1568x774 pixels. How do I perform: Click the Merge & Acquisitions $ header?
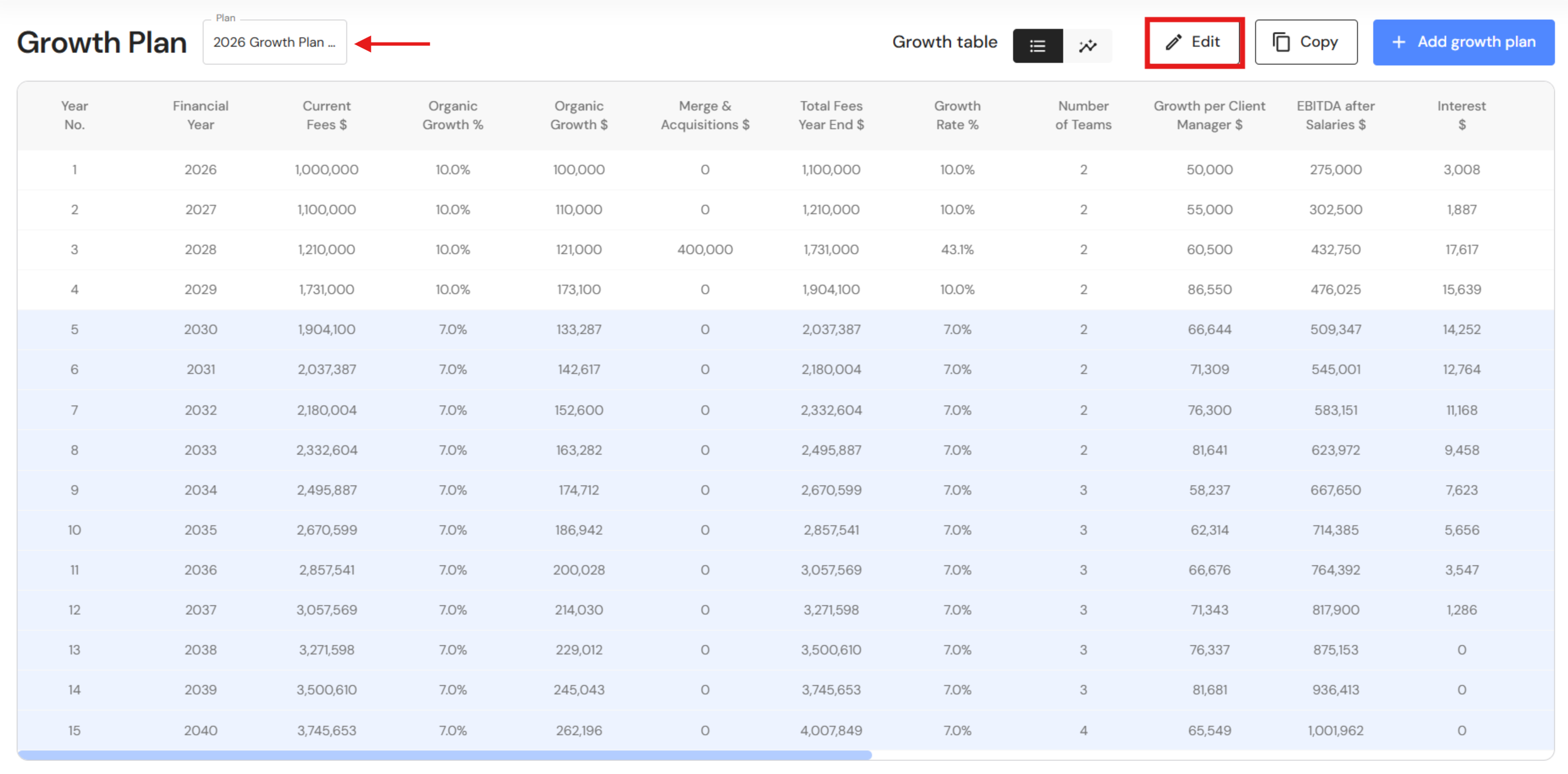[704, 115]
